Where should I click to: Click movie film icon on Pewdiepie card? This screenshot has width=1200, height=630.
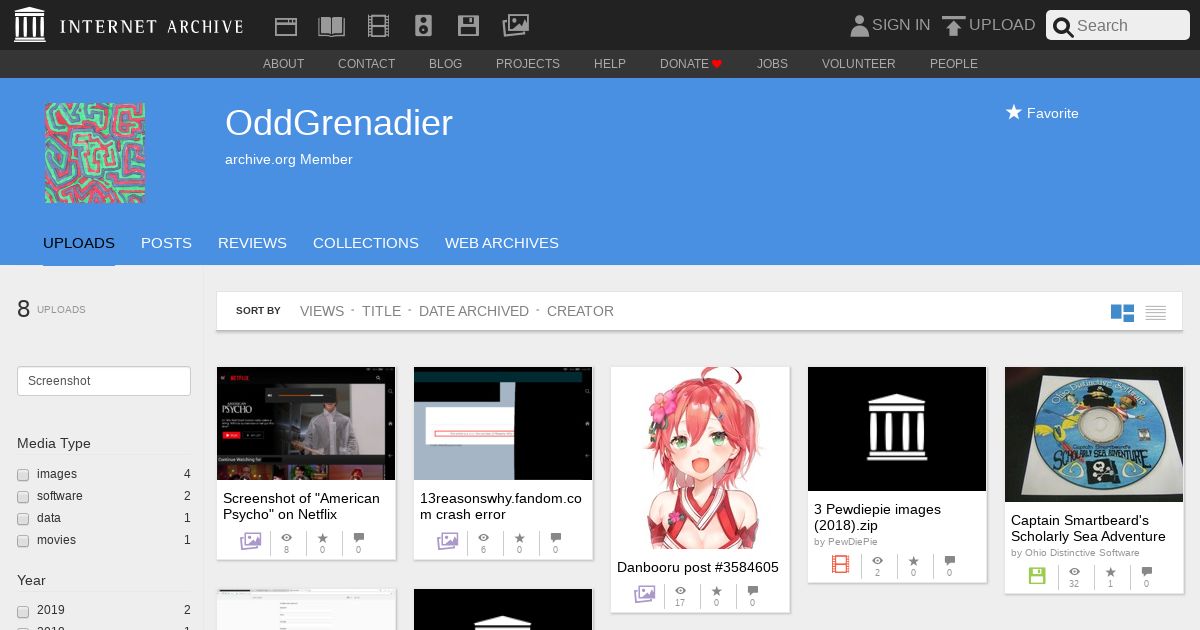tap(841, 565)
